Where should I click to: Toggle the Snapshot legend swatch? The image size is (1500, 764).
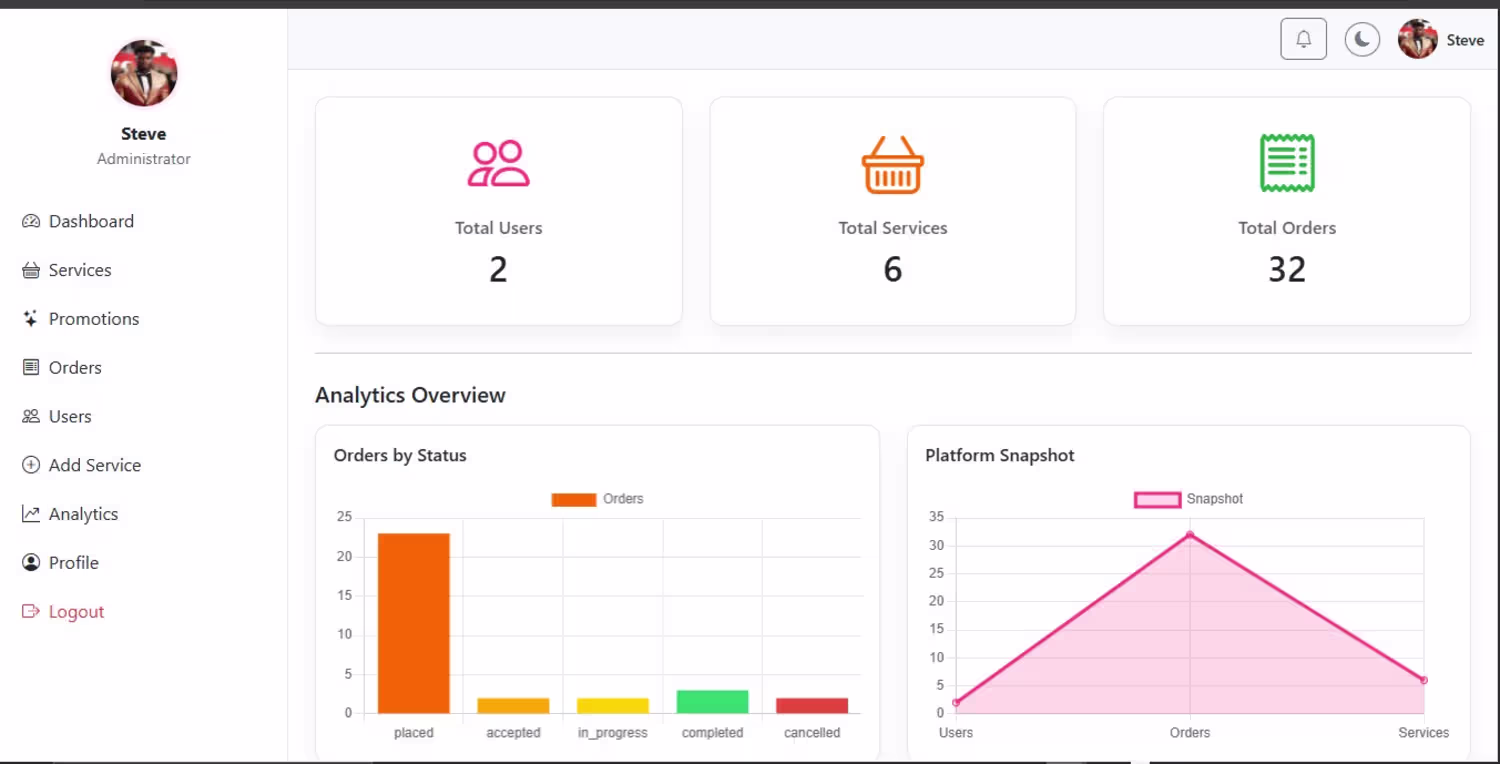(x=1157, y=499)
